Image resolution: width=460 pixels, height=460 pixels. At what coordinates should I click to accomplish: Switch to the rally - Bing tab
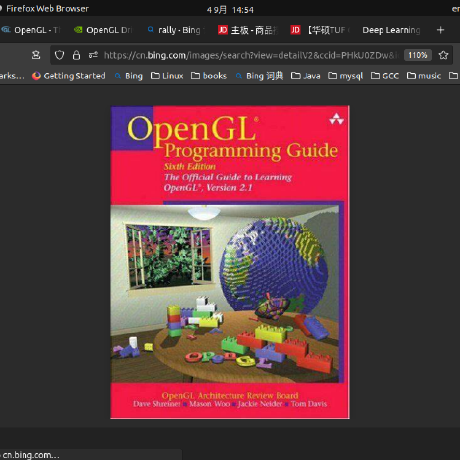point(175,30)
